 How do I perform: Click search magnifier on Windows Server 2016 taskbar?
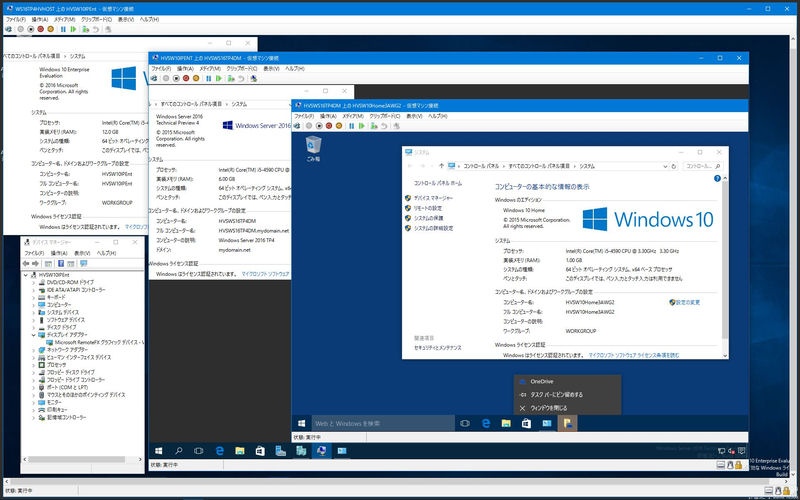(179, 451)
